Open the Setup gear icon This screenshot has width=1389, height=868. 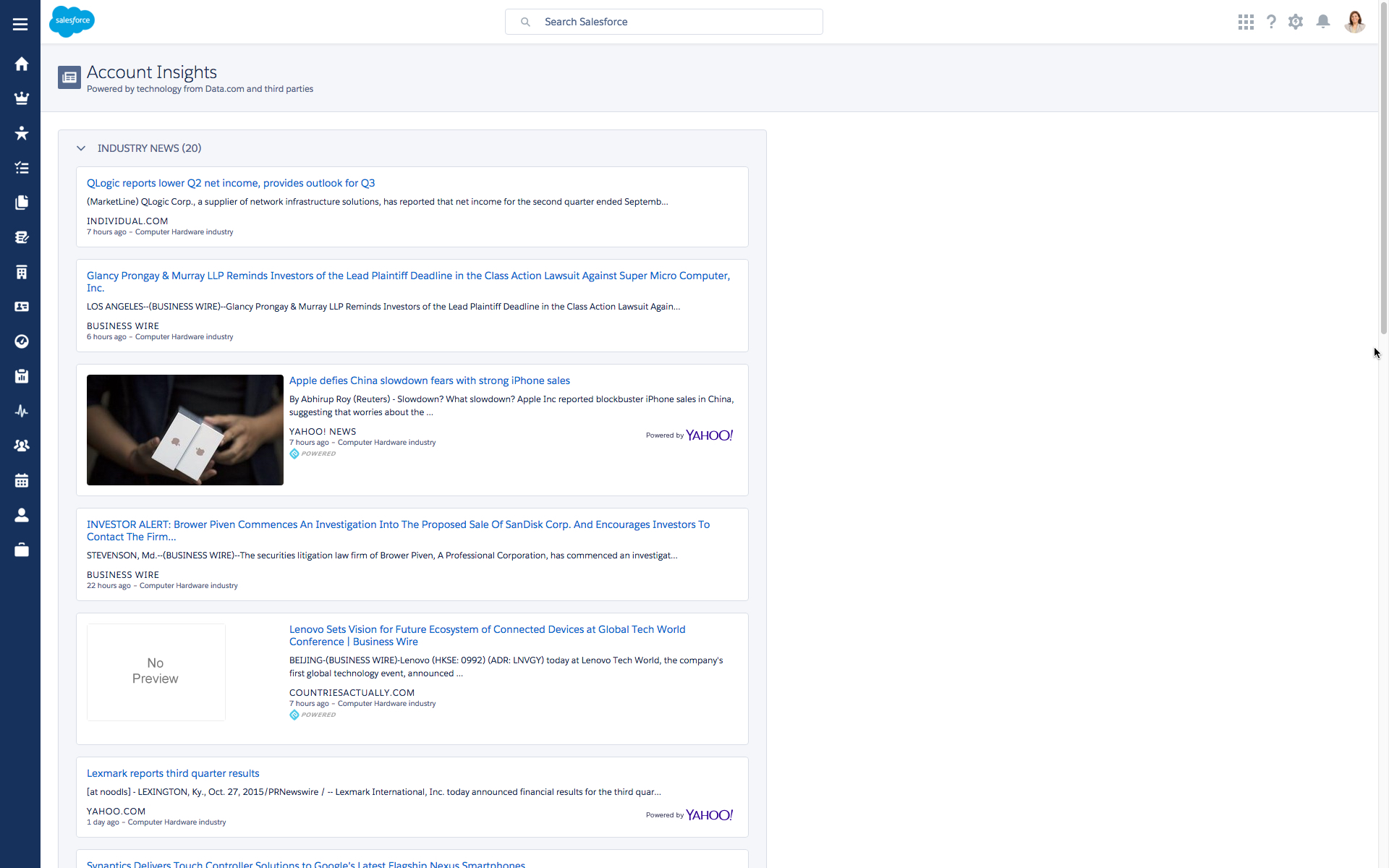click(x=1296, y=22)
